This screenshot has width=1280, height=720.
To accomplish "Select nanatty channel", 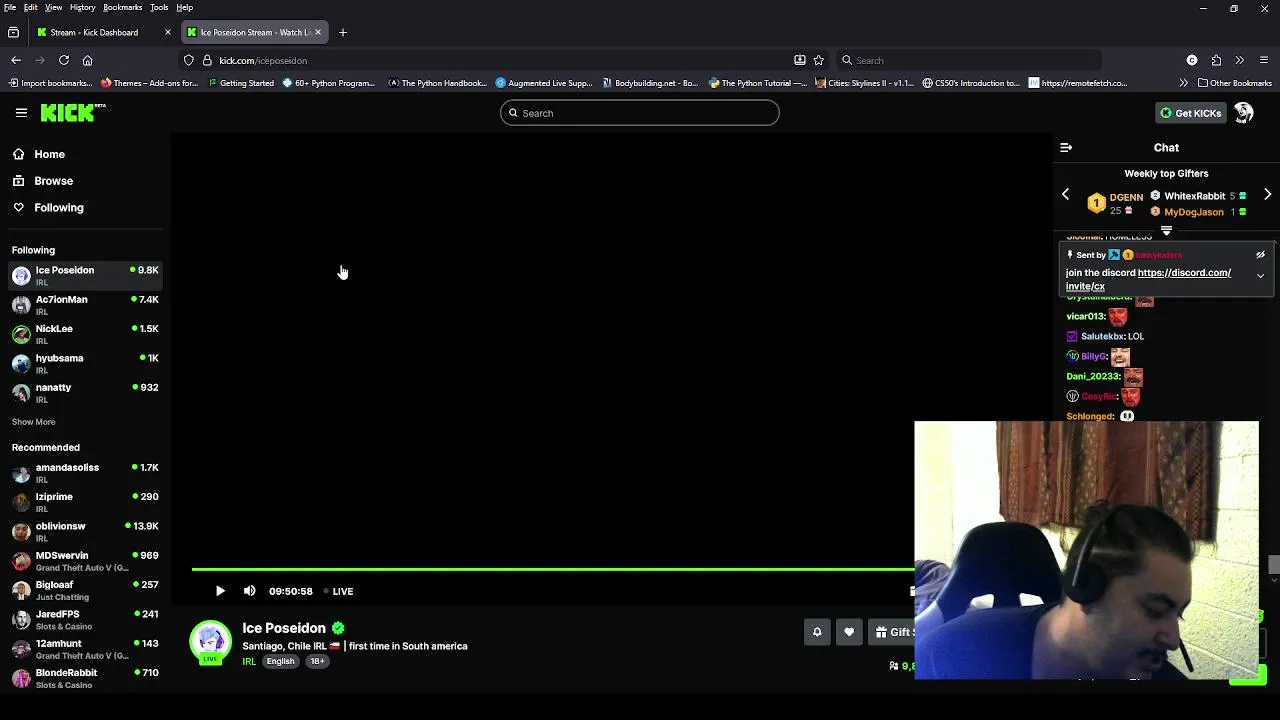I will click(85, 392).
